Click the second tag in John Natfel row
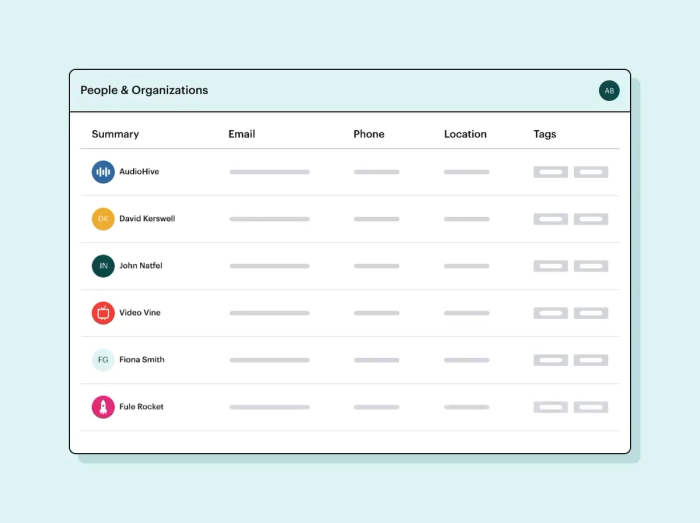This screenshot has width=700, height=523. click(591, 266)
